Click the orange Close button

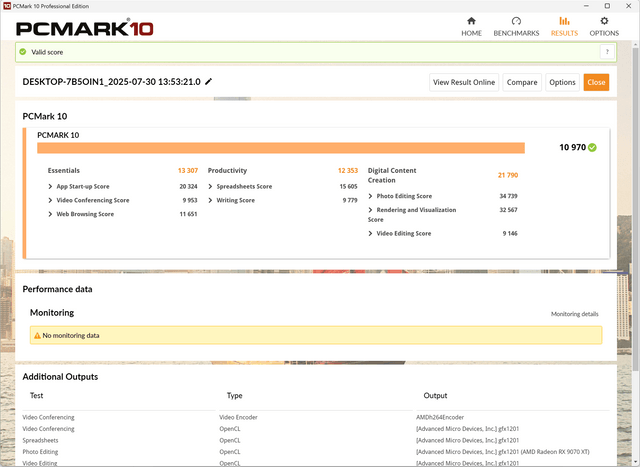click(x=596, y=82)
